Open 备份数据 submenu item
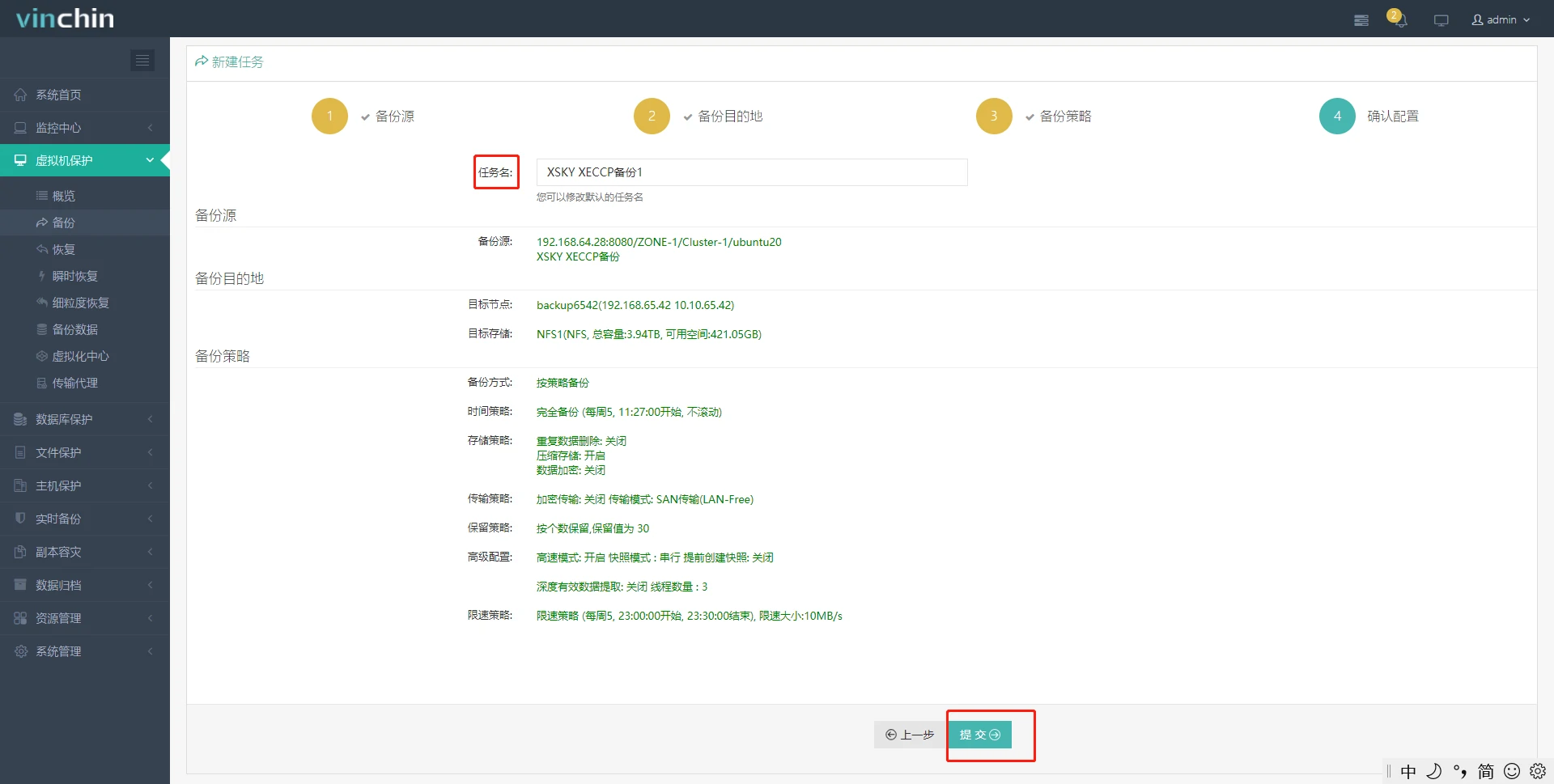The image size is (1554, 784). tap(85, 329)
